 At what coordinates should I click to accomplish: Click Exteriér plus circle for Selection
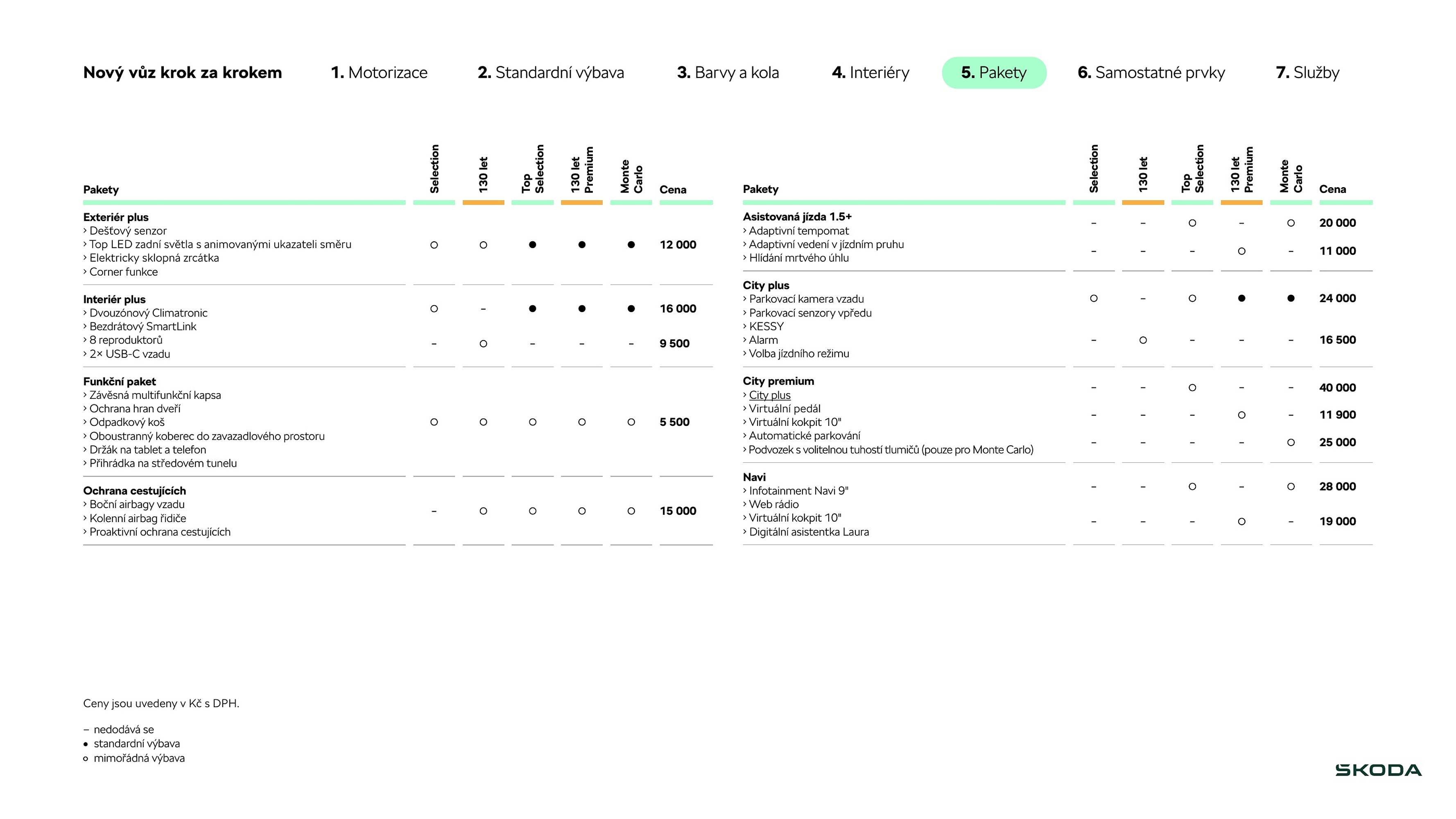click(x=434, y=245)
